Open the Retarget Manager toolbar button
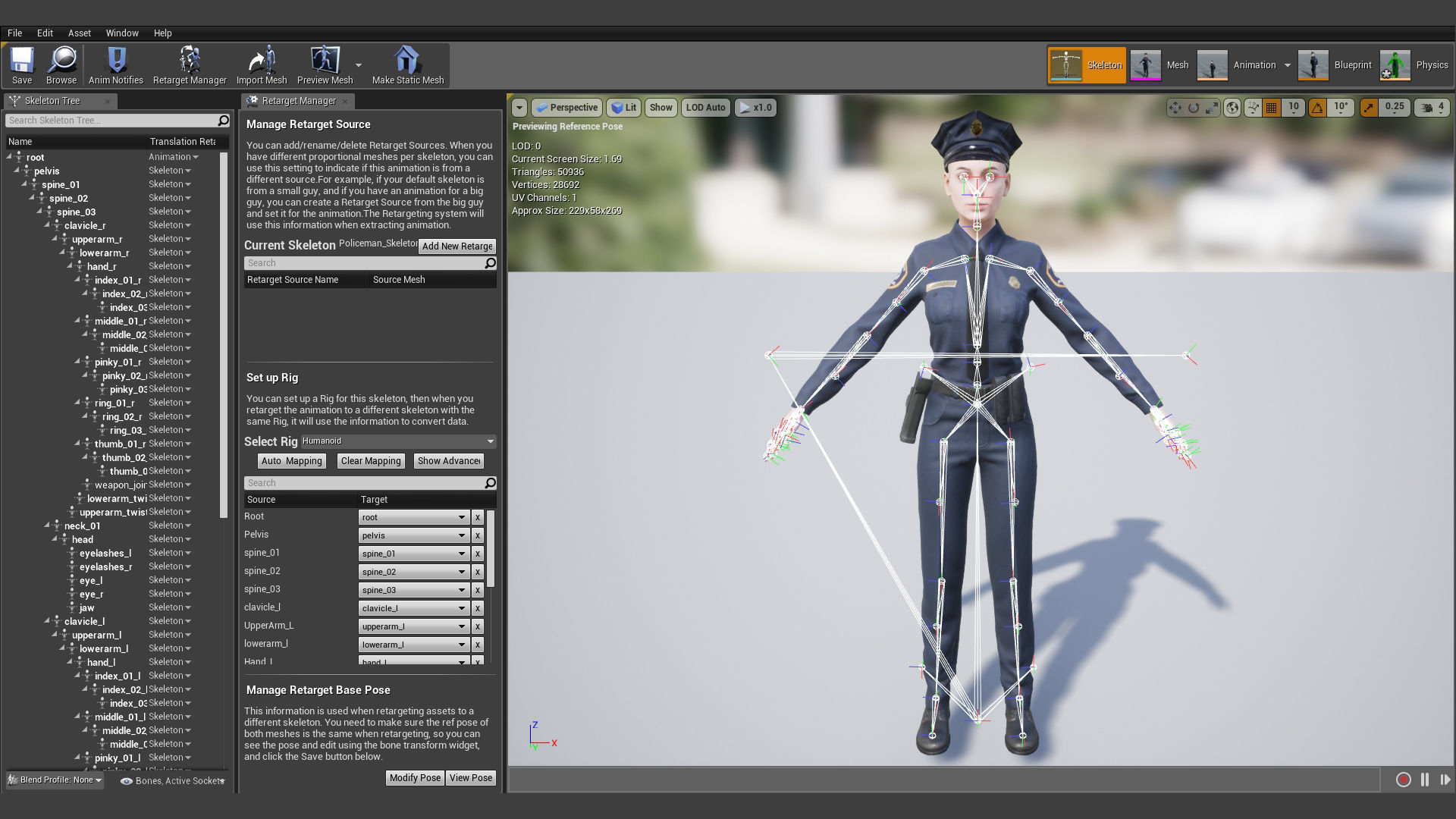 point(190,65)
